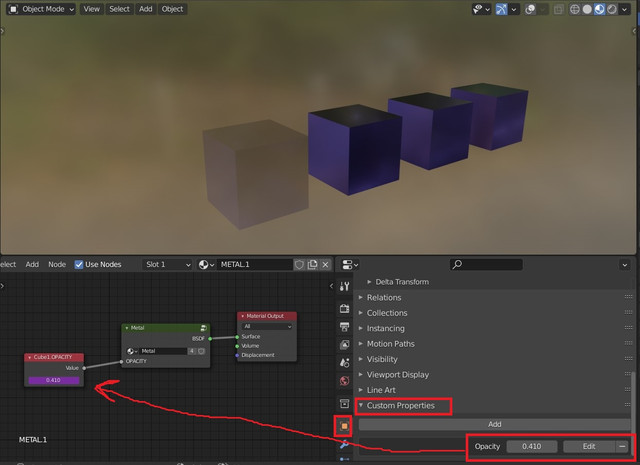Open the Modifiers properties tab
The height and width of the screenshot is (465, 640).
344,444
